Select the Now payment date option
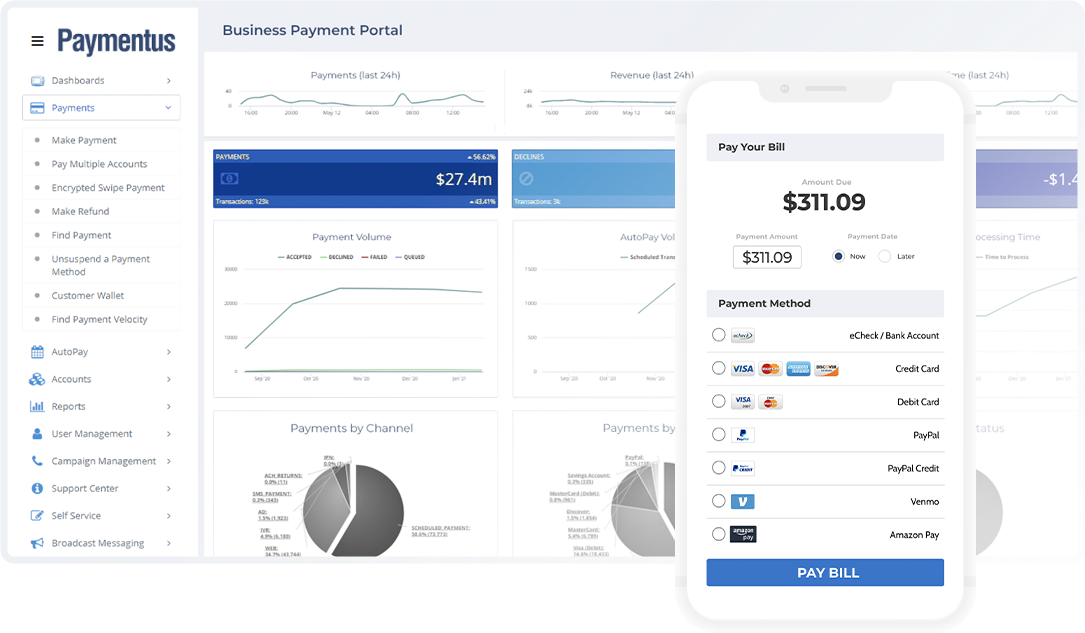This screenshot has width=1085, height=633. click(839, 256)
